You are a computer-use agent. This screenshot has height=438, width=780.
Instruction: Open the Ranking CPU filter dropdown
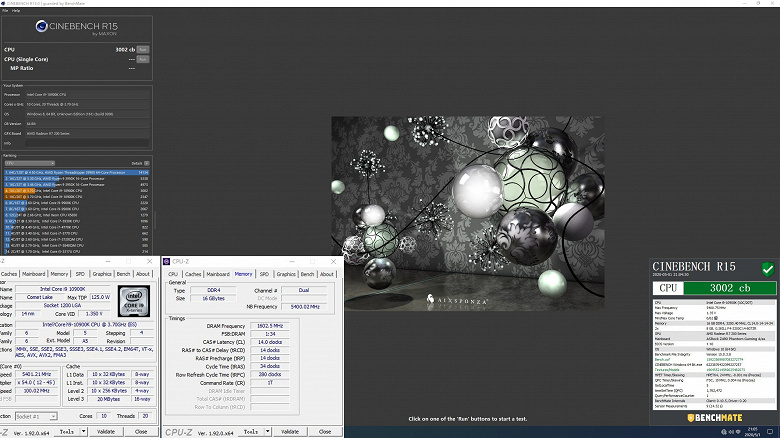click(x=30, y=163)
